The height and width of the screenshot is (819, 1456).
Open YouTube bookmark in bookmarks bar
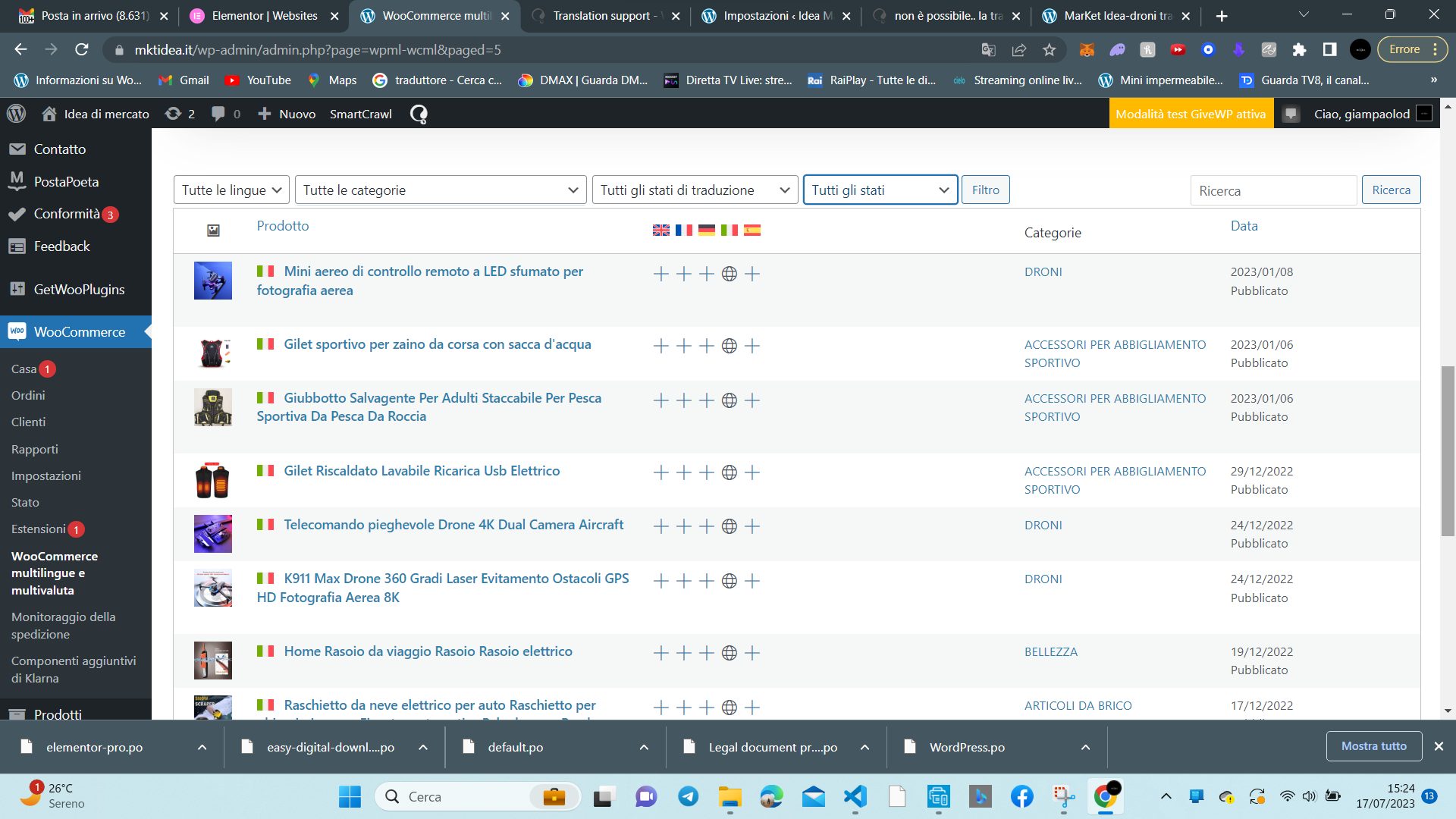point(258,80)
